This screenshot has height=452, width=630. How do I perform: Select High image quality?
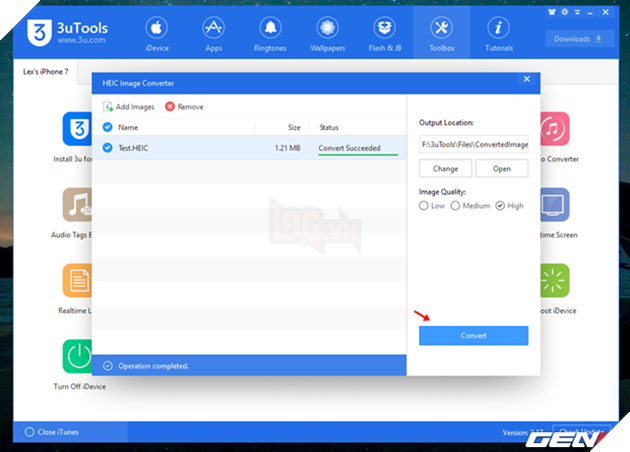500,206
